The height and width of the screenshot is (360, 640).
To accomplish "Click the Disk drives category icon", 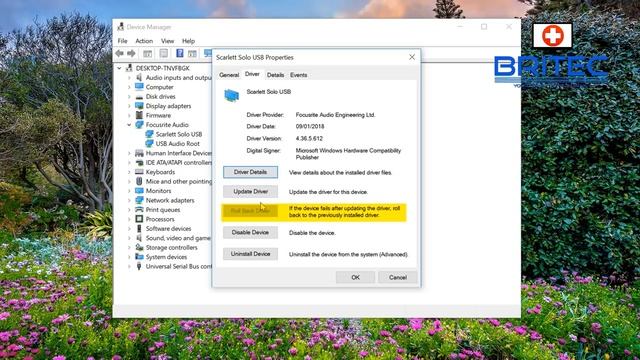I will tap(139, 96).
